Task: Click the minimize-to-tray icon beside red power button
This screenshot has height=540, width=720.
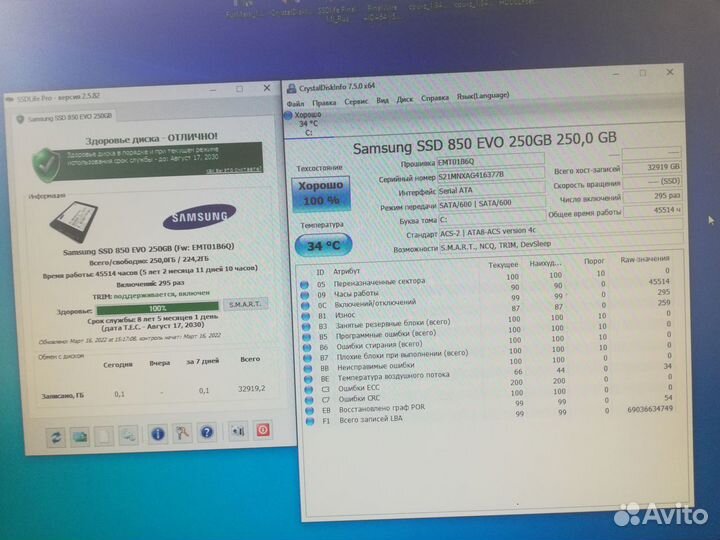Action: [x=238, y=431]
